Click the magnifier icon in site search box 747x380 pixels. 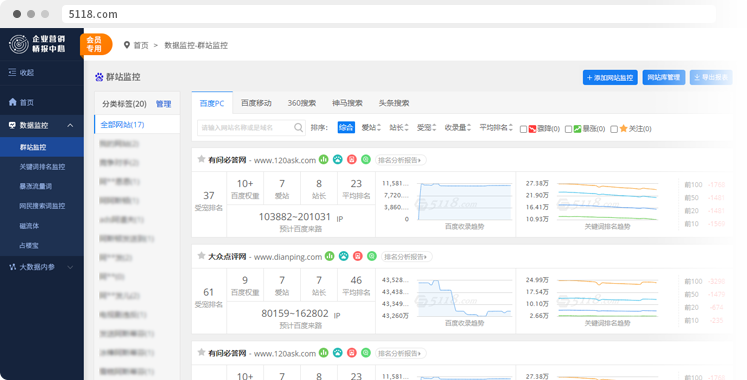coord(298,128)
